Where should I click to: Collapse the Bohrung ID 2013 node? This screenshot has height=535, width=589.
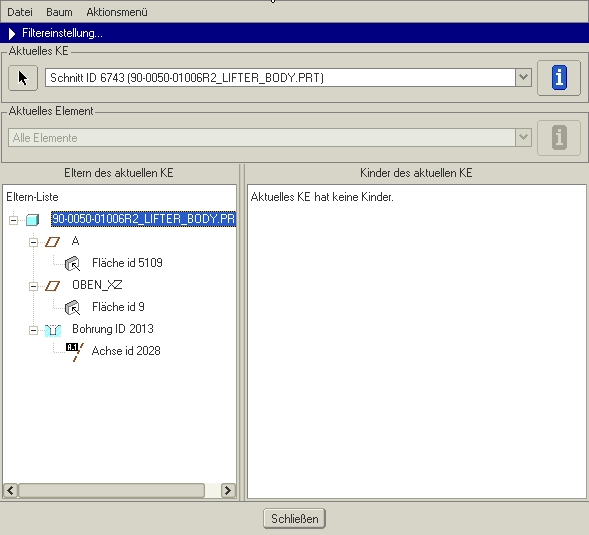click(33, 330)
